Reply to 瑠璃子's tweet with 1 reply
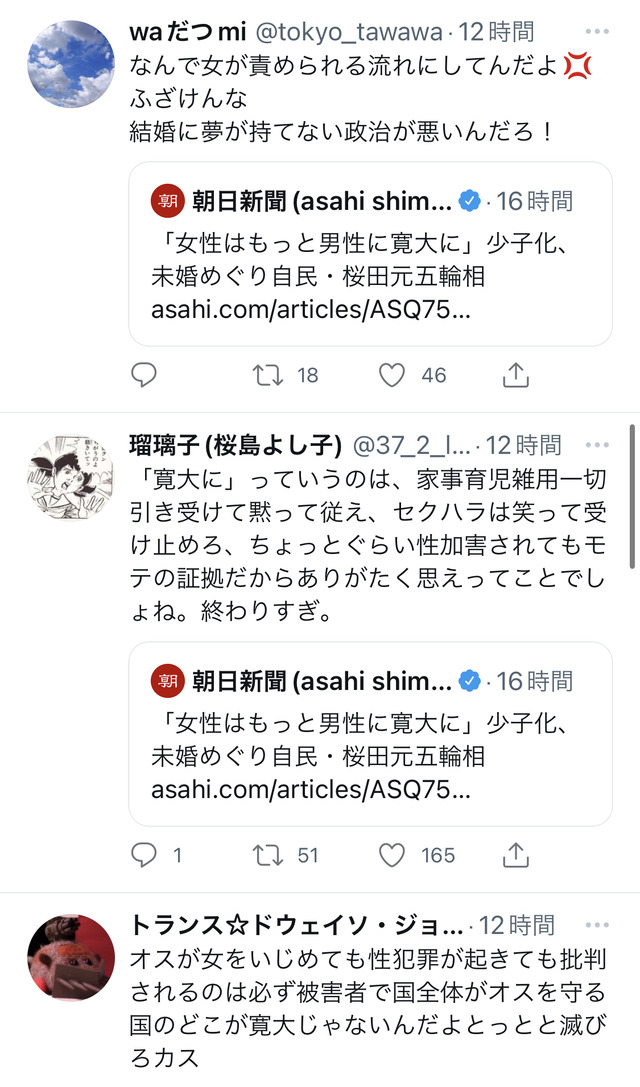The image size is (640, 1087). tap(144, 855)
